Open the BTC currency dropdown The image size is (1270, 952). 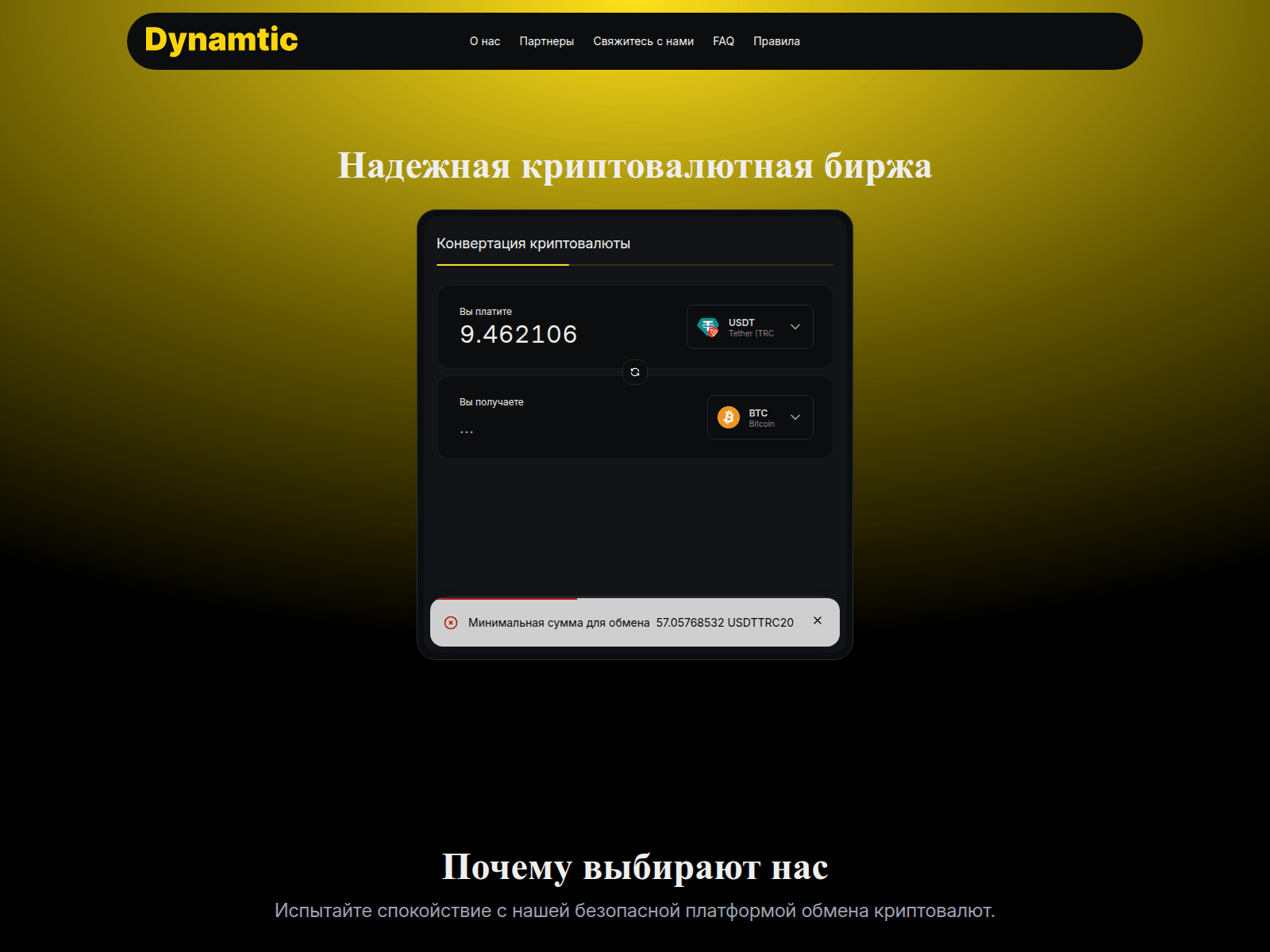760,417
